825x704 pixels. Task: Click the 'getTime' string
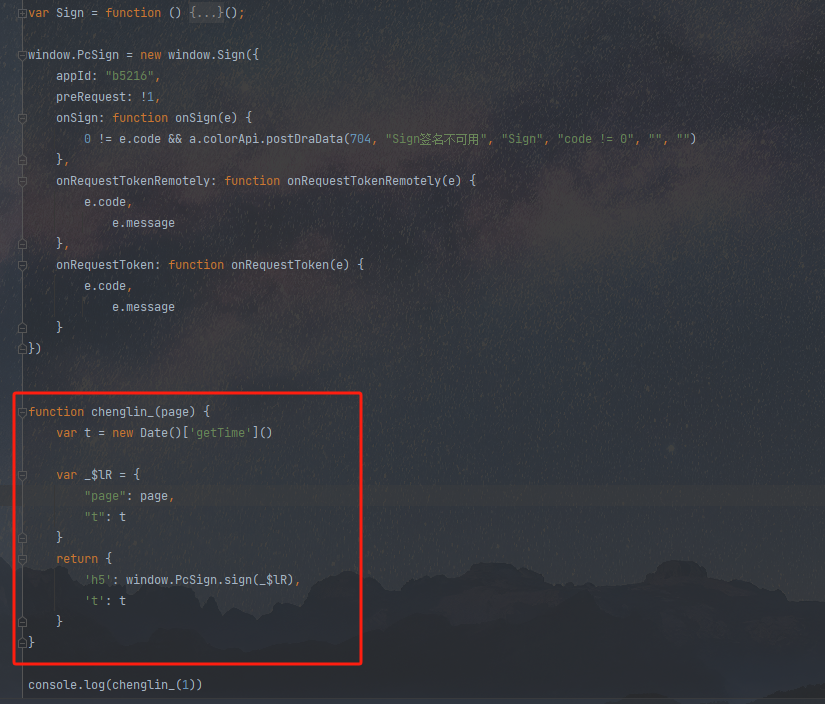[x=220, y=433]
